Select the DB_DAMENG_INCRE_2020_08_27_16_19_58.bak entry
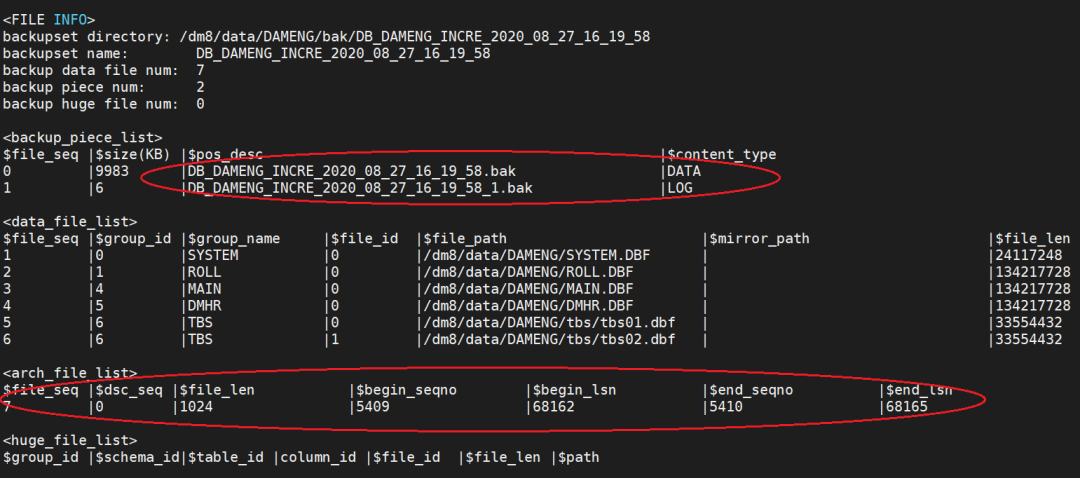Screen dimensions: 1080x478 pyautogui.click(x=352, y=171)
